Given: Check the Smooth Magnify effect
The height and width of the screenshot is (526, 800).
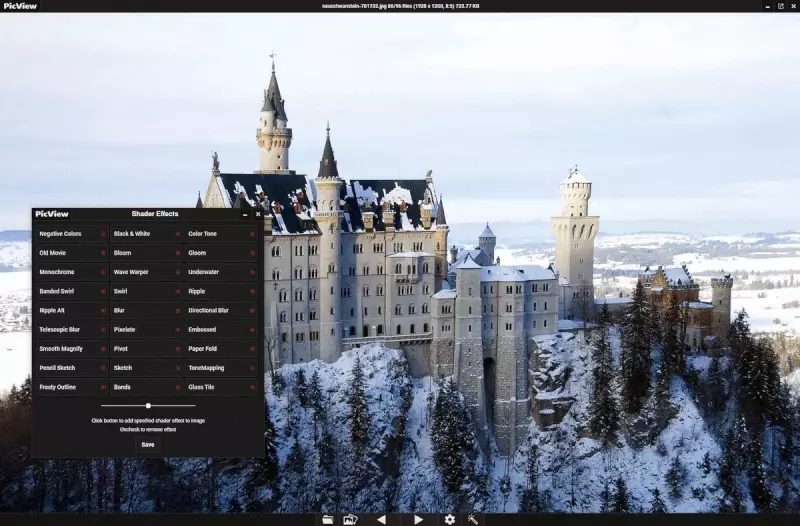Looking at the screenshot, I should pos(71,349).
